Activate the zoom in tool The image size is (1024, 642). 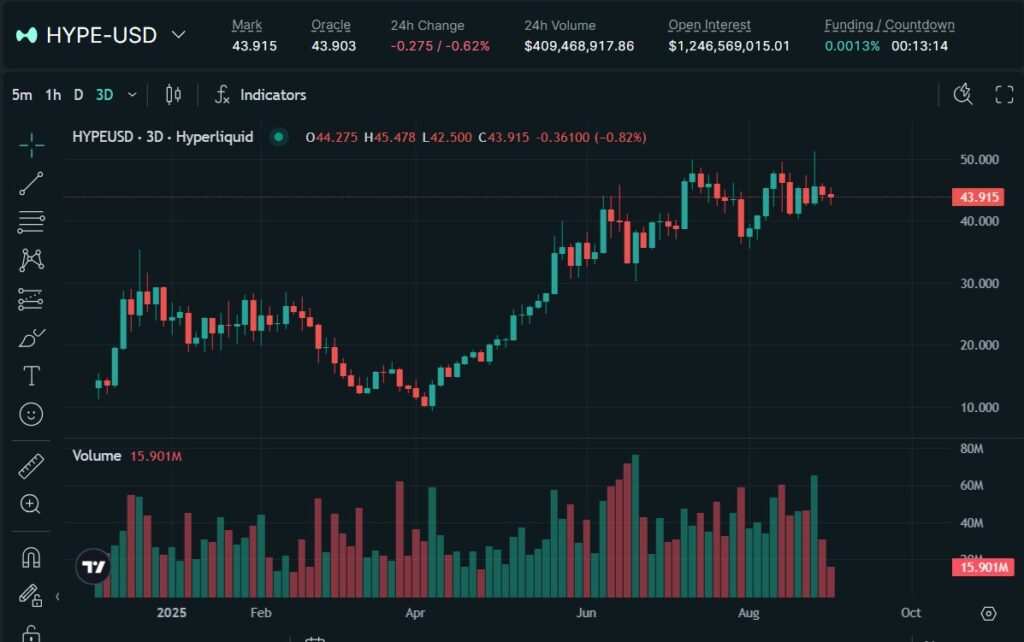click(31, 504)
